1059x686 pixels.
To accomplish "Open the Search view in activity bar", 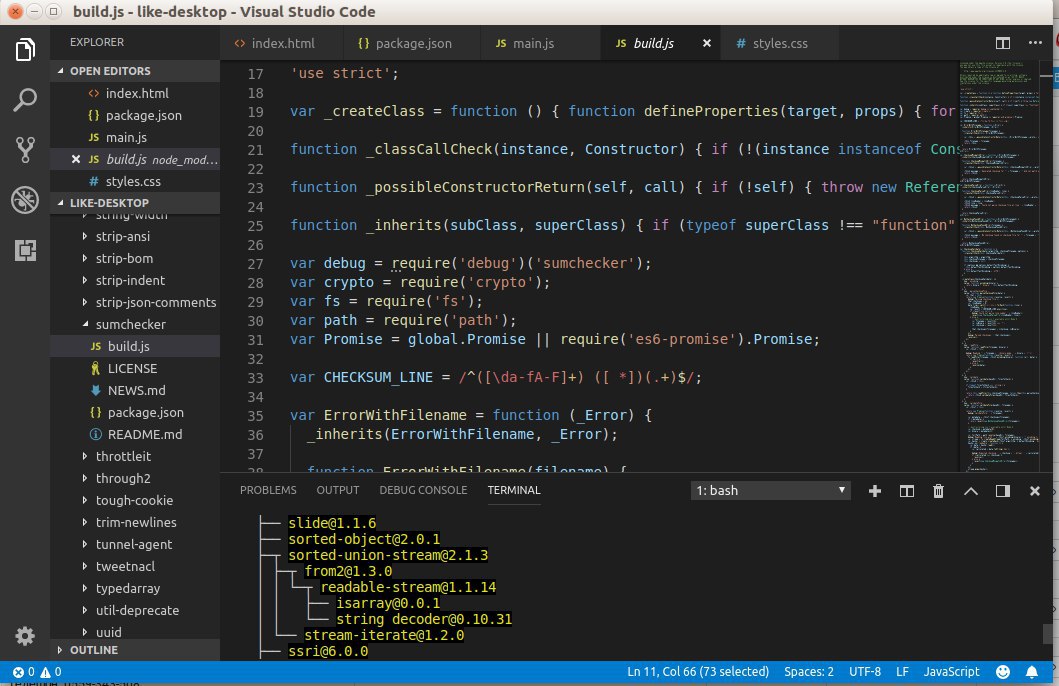I will pos(26,99).
